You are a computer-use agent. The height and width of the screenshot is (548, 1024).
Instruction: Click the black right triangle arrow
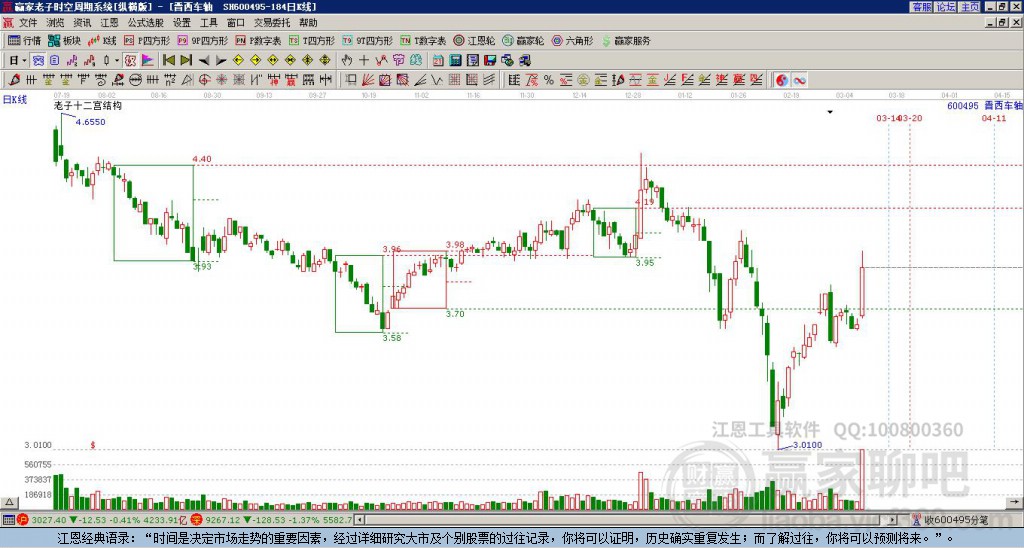[221, 61]
